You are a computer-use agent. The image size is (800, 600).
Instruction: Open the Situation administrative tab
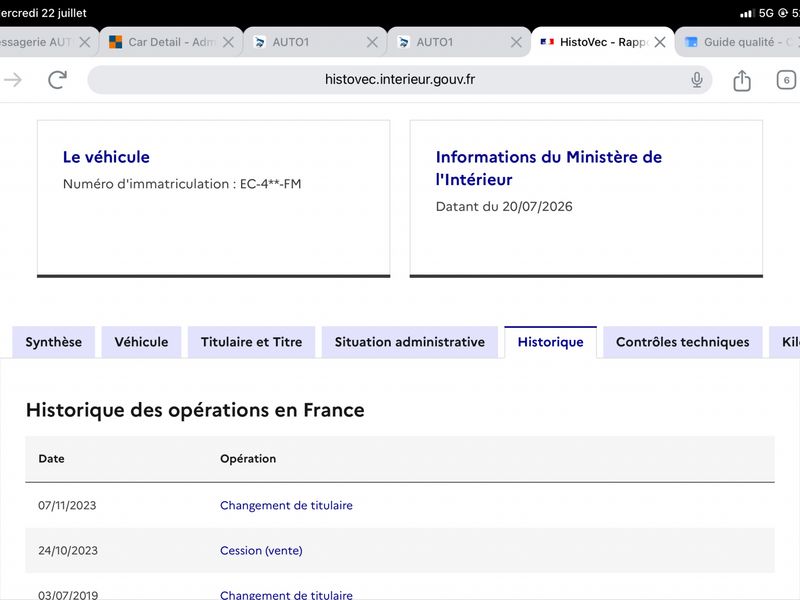tap(410, 342)
